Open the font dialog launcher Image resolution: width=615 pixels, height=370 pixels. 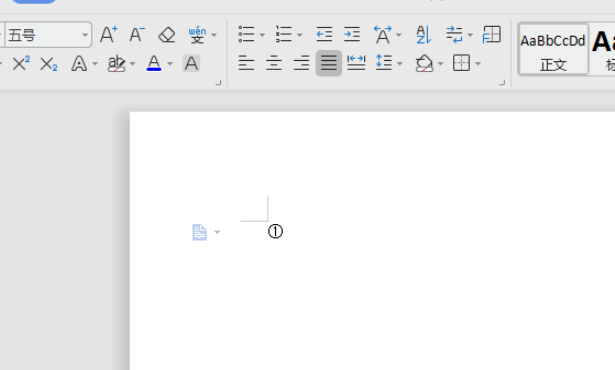click(x=218, y=82)
